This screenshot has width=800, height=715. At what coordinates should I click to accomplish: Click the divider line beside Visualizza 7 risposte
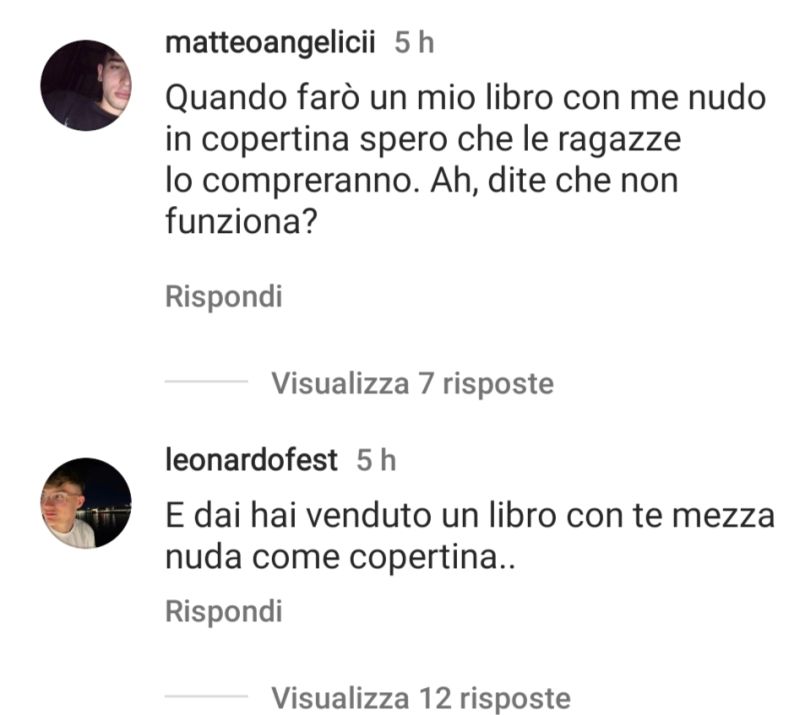pos(206,381)
